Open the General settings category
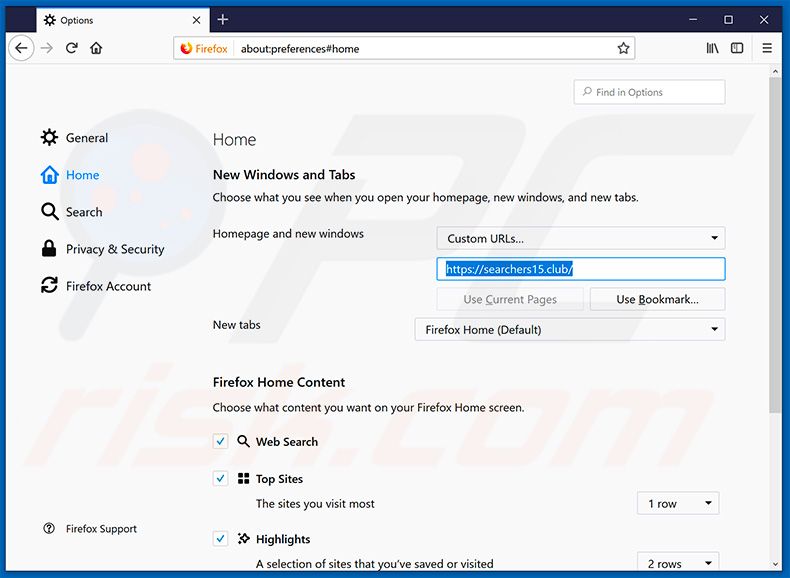The image size is (790, 578). tap(75, 138)
